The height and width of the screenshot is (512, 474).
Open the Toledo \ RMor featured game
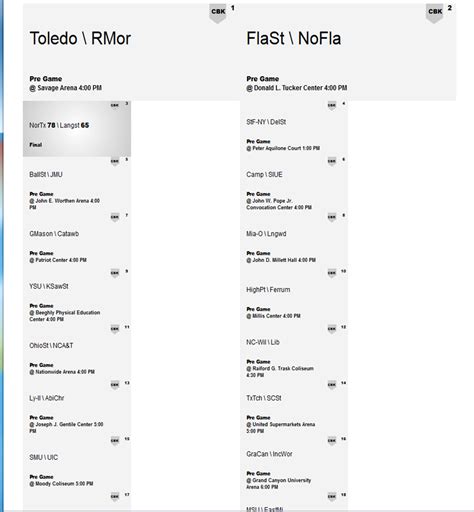80,38
